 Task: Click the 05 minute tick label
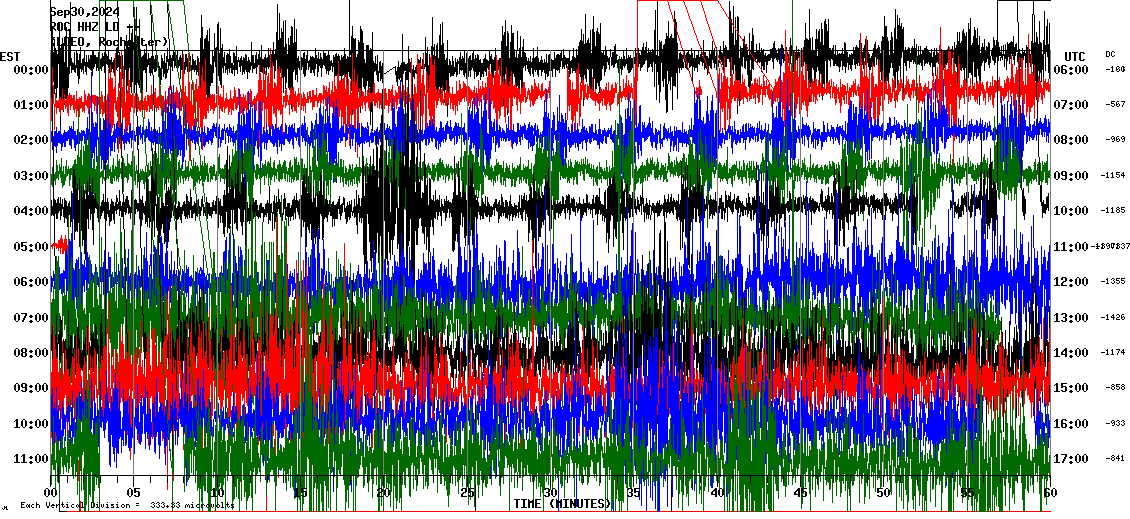134,493
